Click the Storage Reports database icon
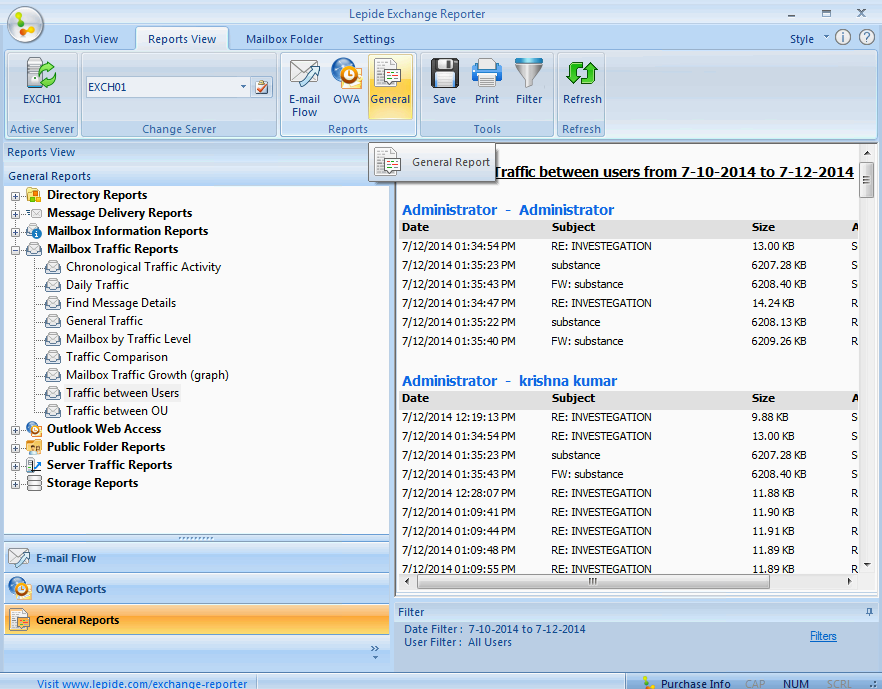 coord(34,483)
